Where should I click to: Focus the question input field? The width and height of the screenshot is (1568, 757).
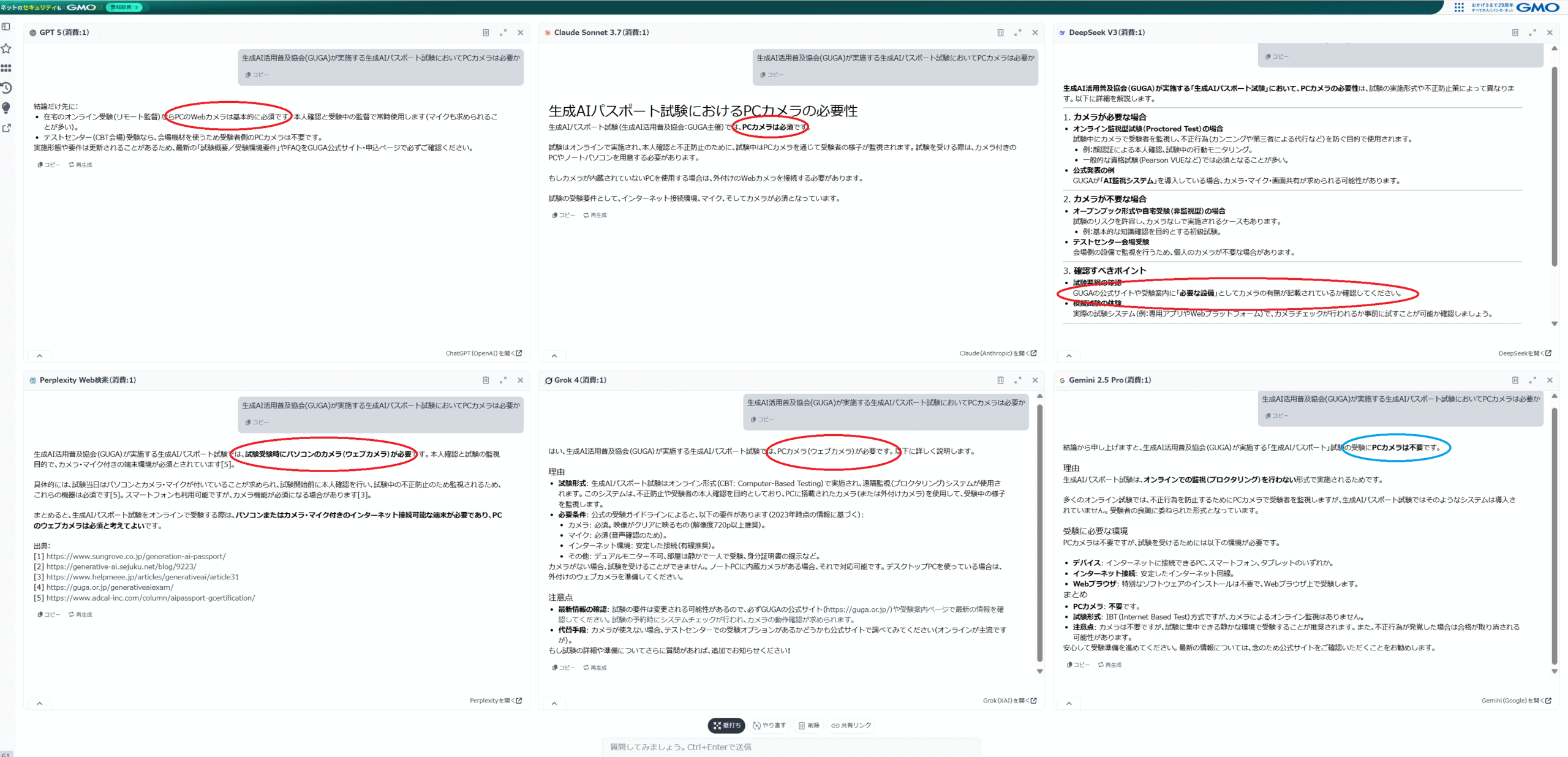[790, 747]
